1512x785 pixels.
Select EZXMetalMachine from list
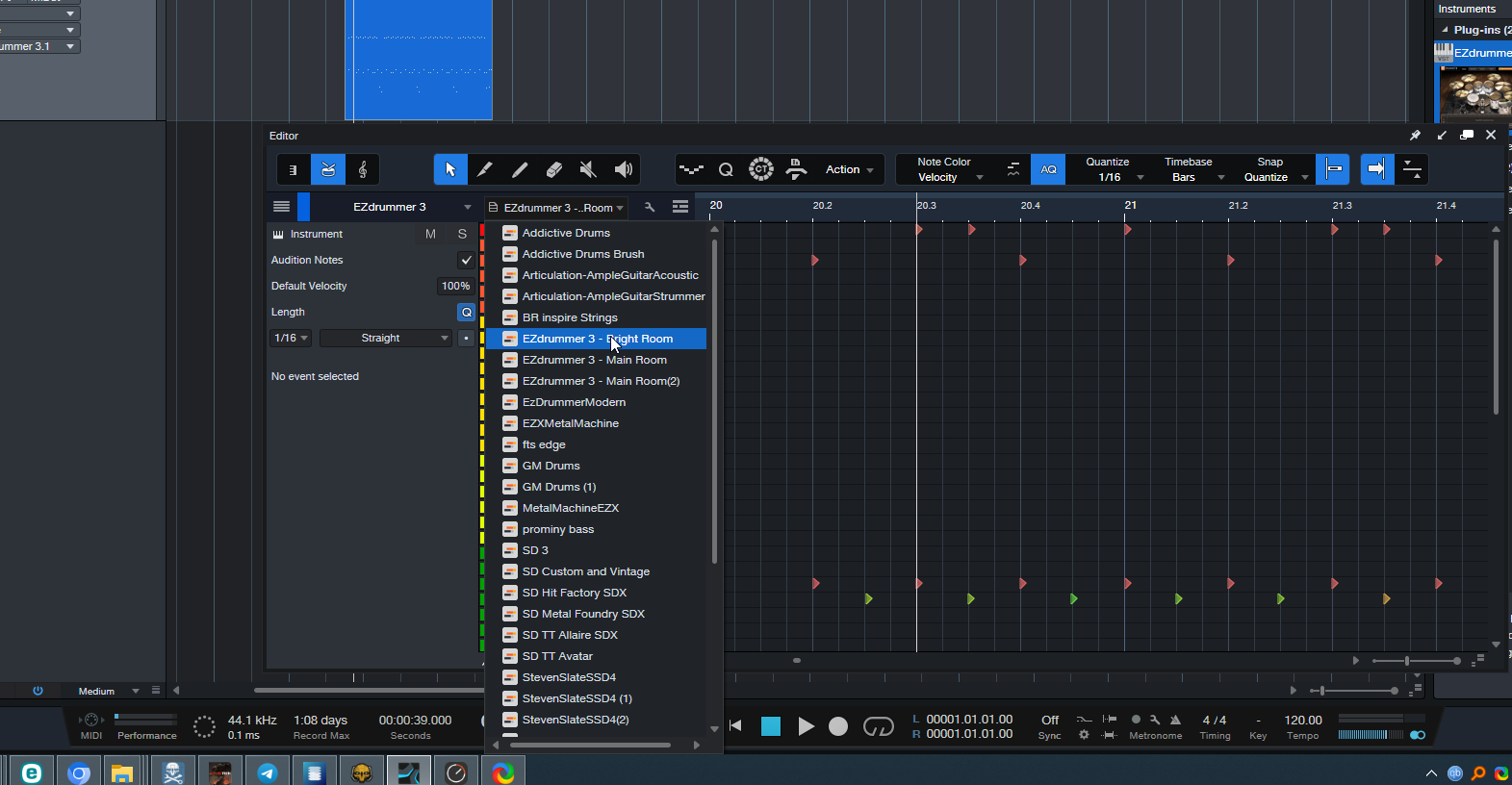pyautogui.click(x=570, y=423)
